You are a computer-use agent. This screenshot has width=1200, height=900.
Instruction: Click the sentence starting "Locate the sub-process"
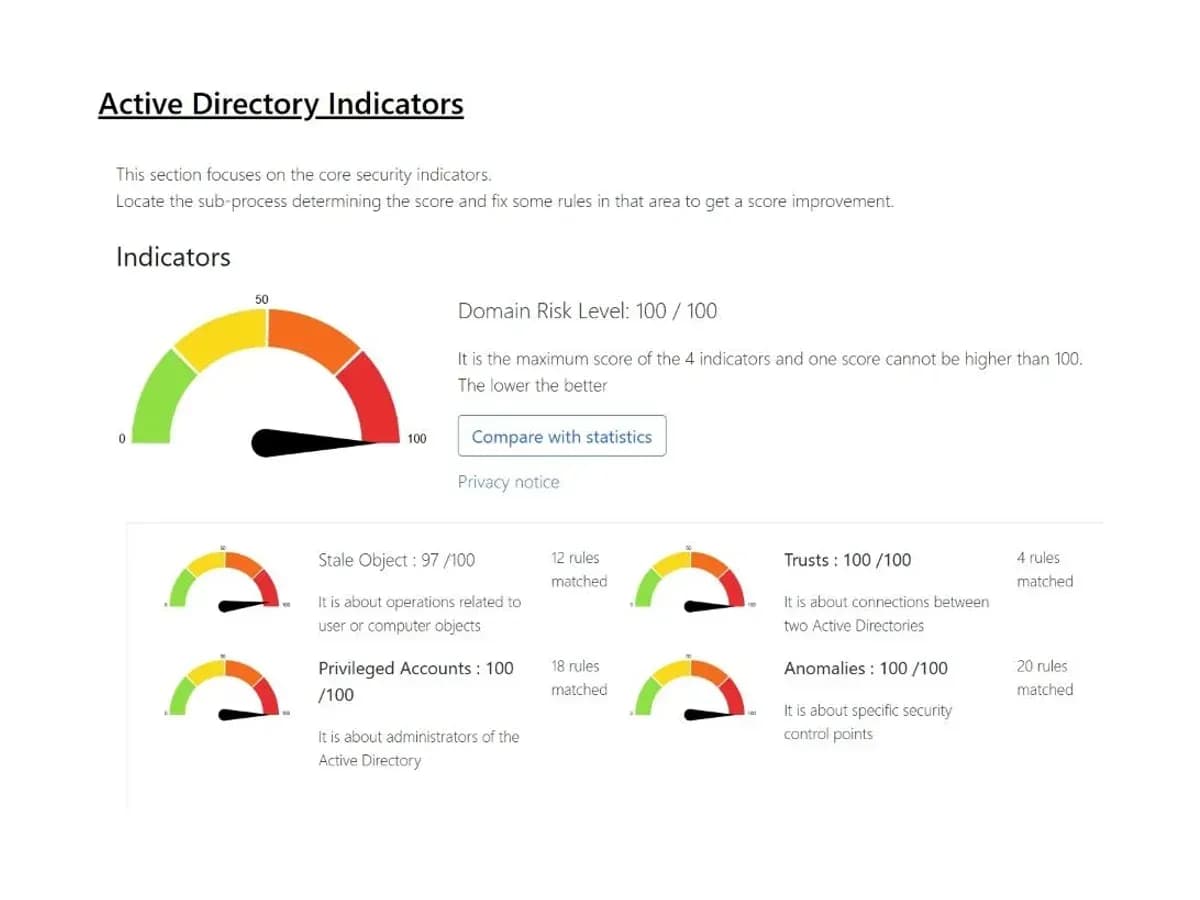pos(505,201)
